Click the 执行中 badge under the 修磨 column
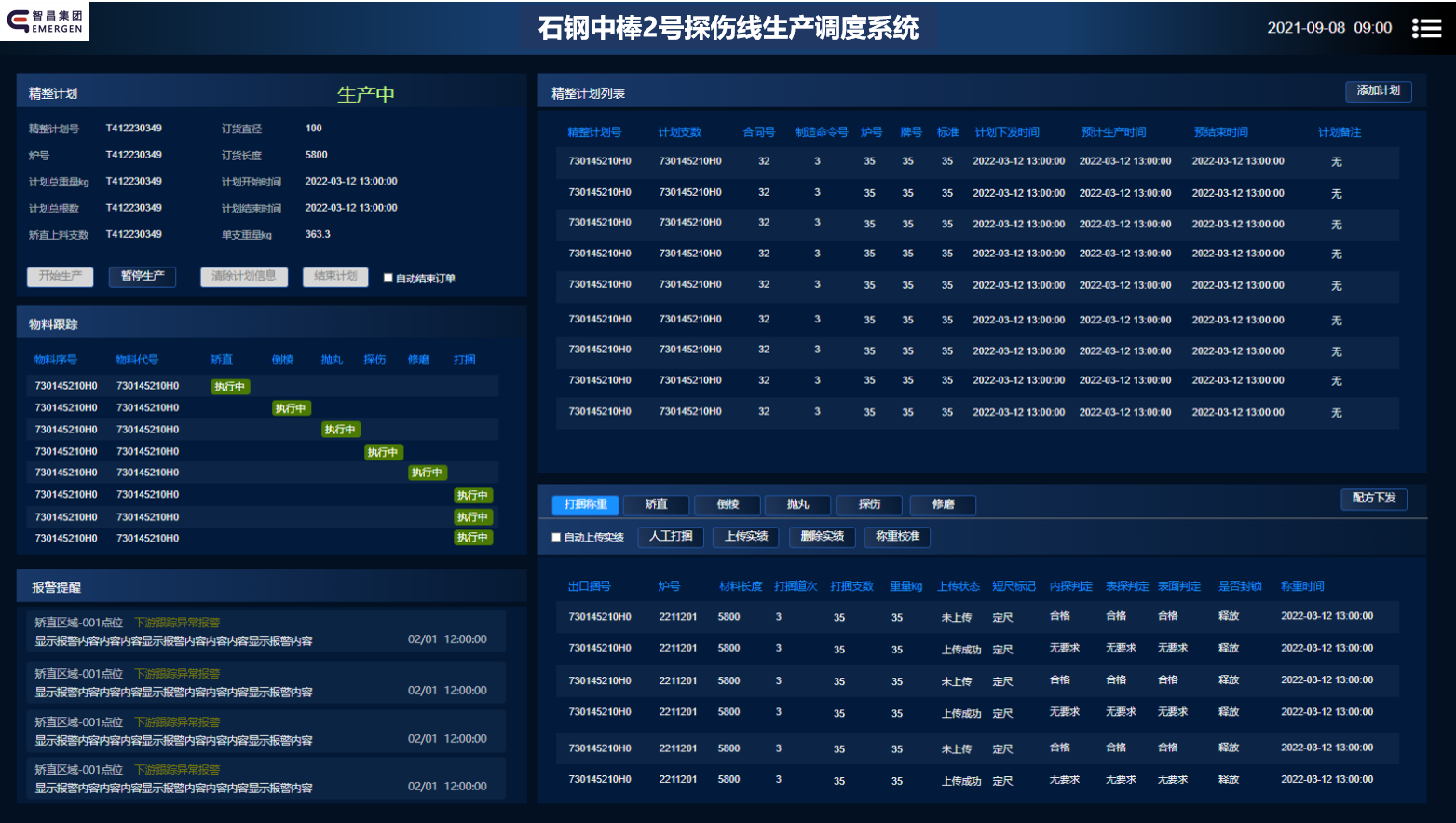 point(427,473)
